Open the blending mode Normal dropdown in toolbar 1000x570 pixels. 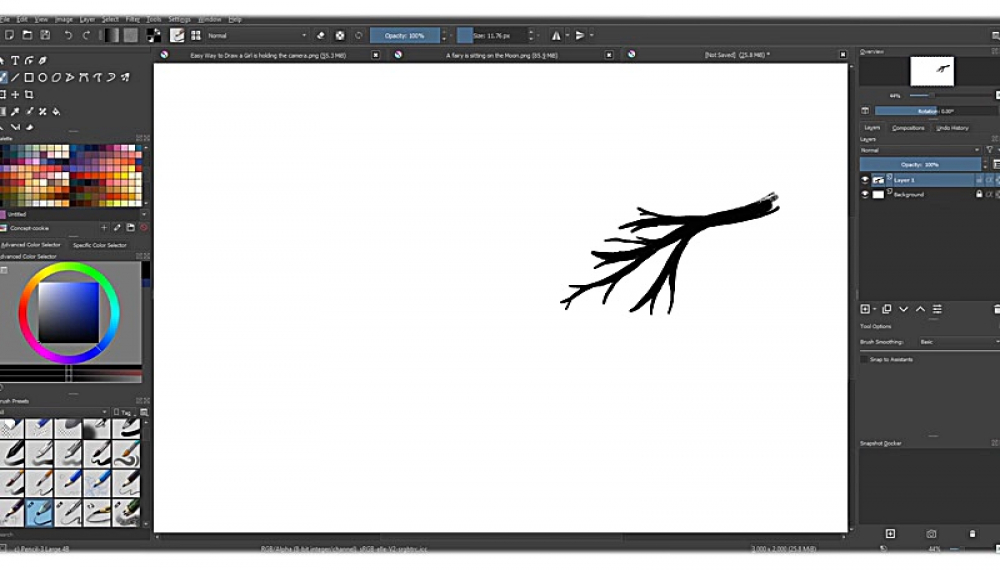257,35
